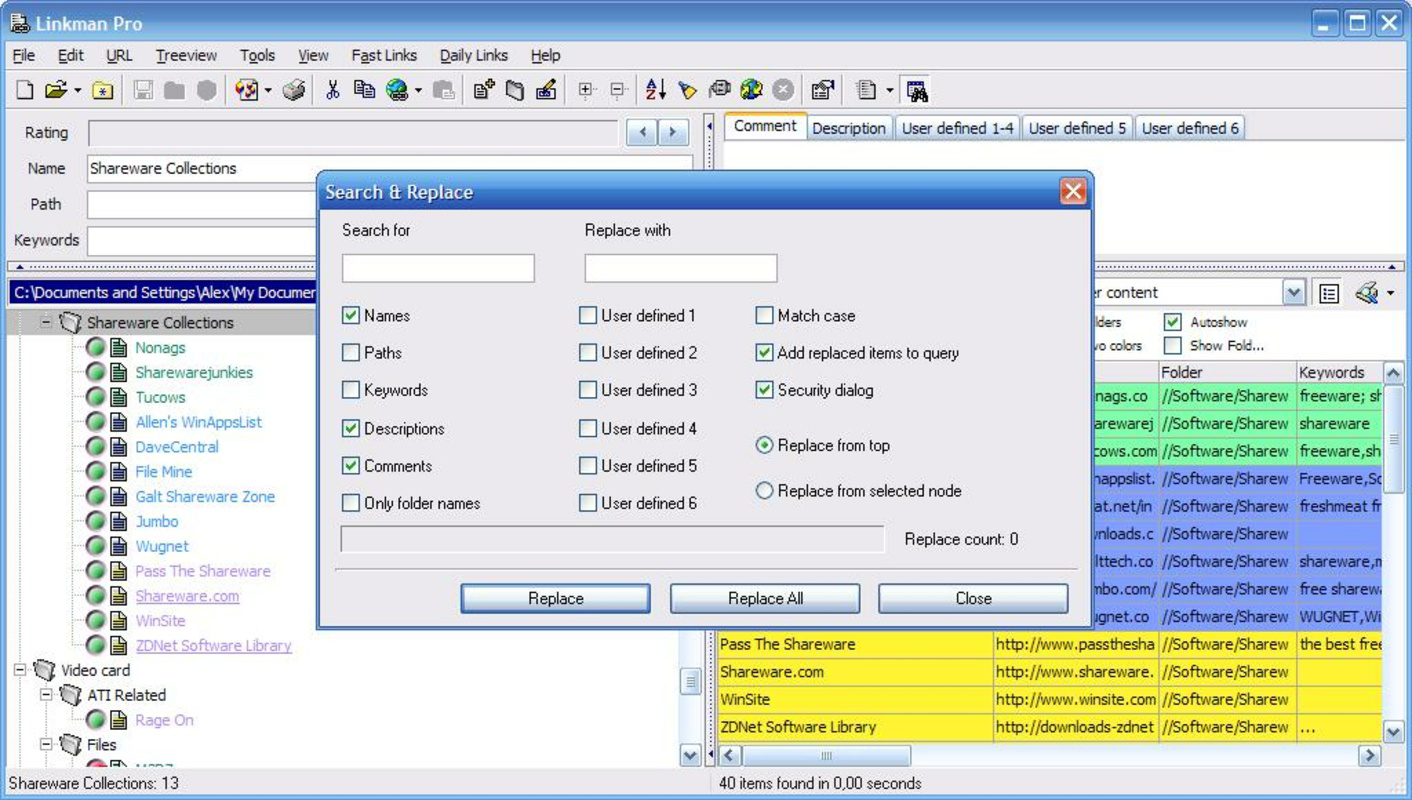Click the tree vertical scrollbar thumb
This screenshot has width=1412, height=800.
[690, 681]
